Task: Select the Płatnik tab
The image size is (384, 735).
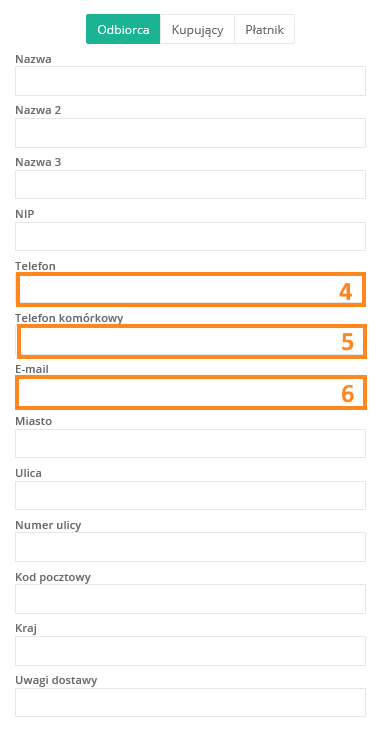Action: point(264,29)
